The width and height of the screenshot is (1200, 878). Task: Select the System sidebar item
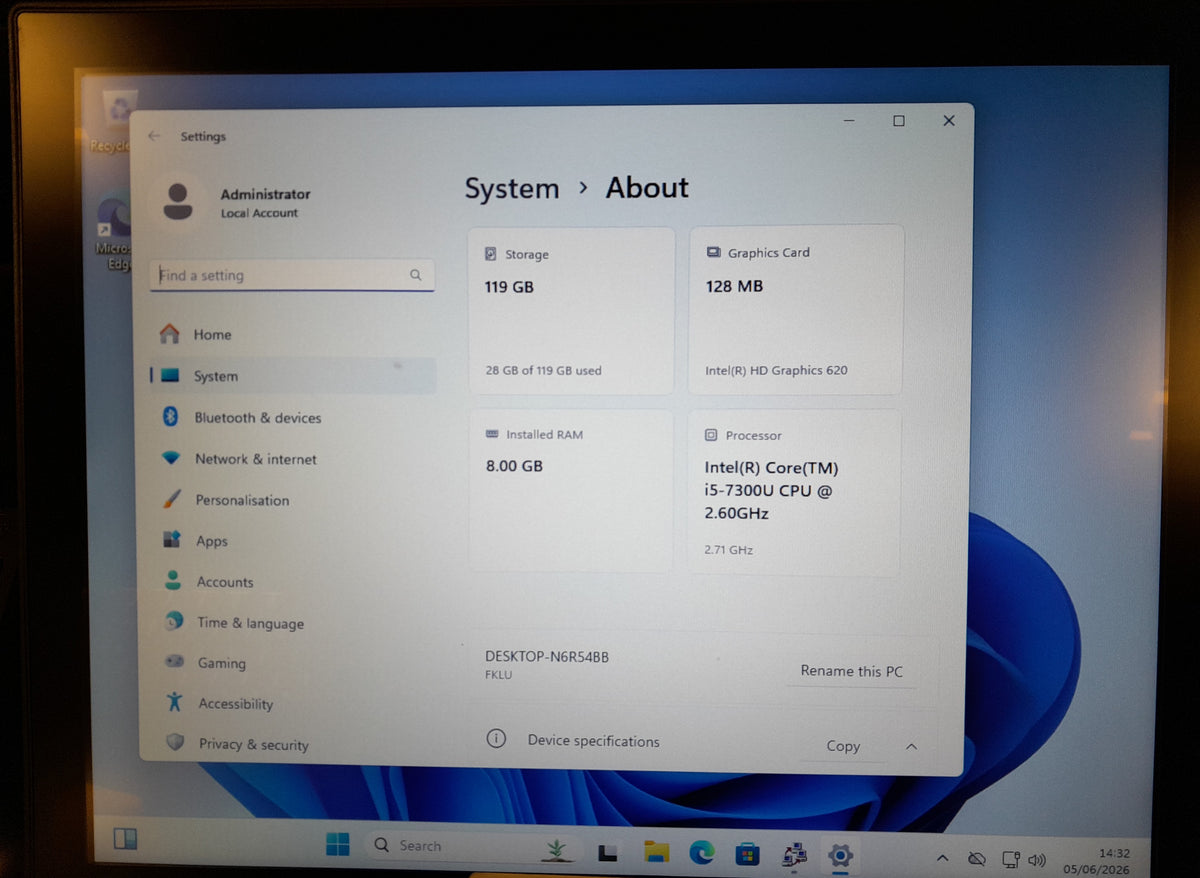pos(292,376)
